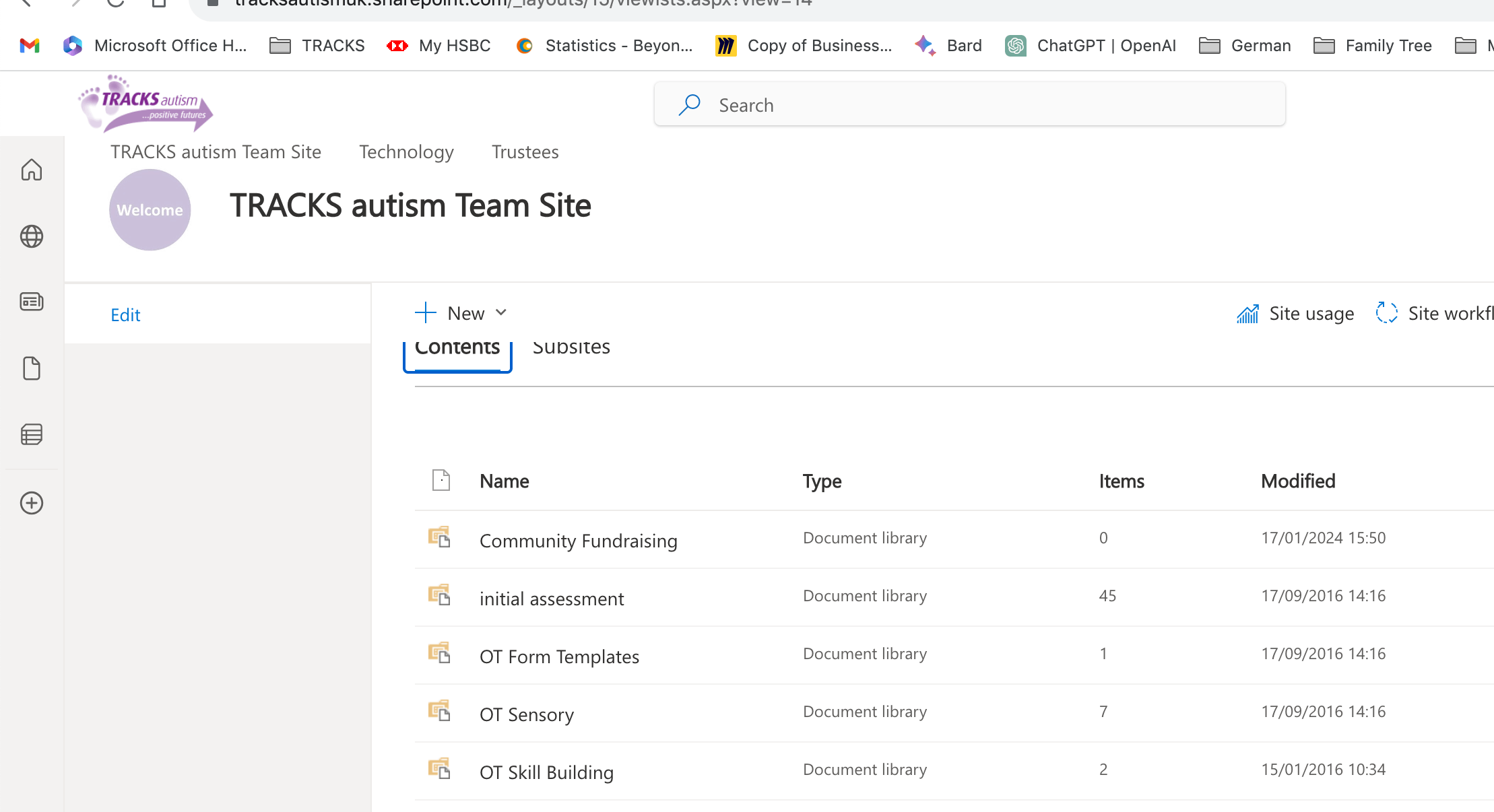The height and width of the screenshot is (812, 1494).
Task: Click inside the Search box
Action: 969,104
